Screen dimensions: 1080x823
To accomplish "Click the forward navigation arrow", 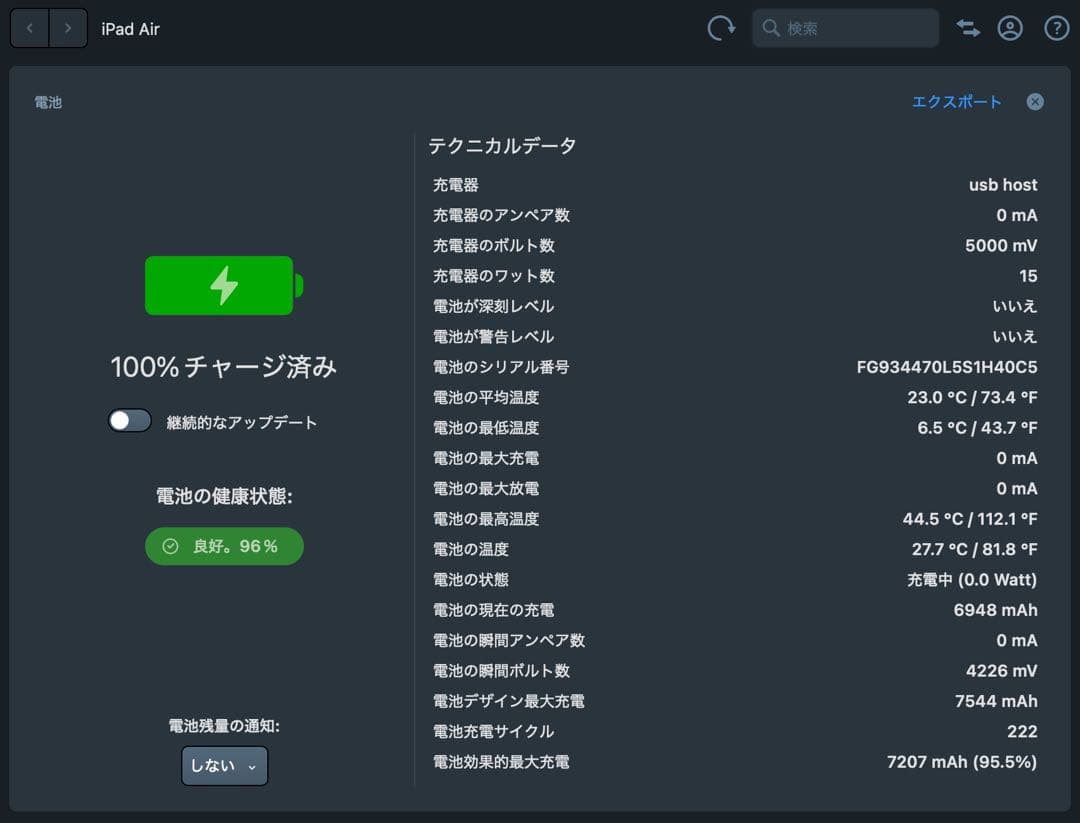I will [68, 28].
